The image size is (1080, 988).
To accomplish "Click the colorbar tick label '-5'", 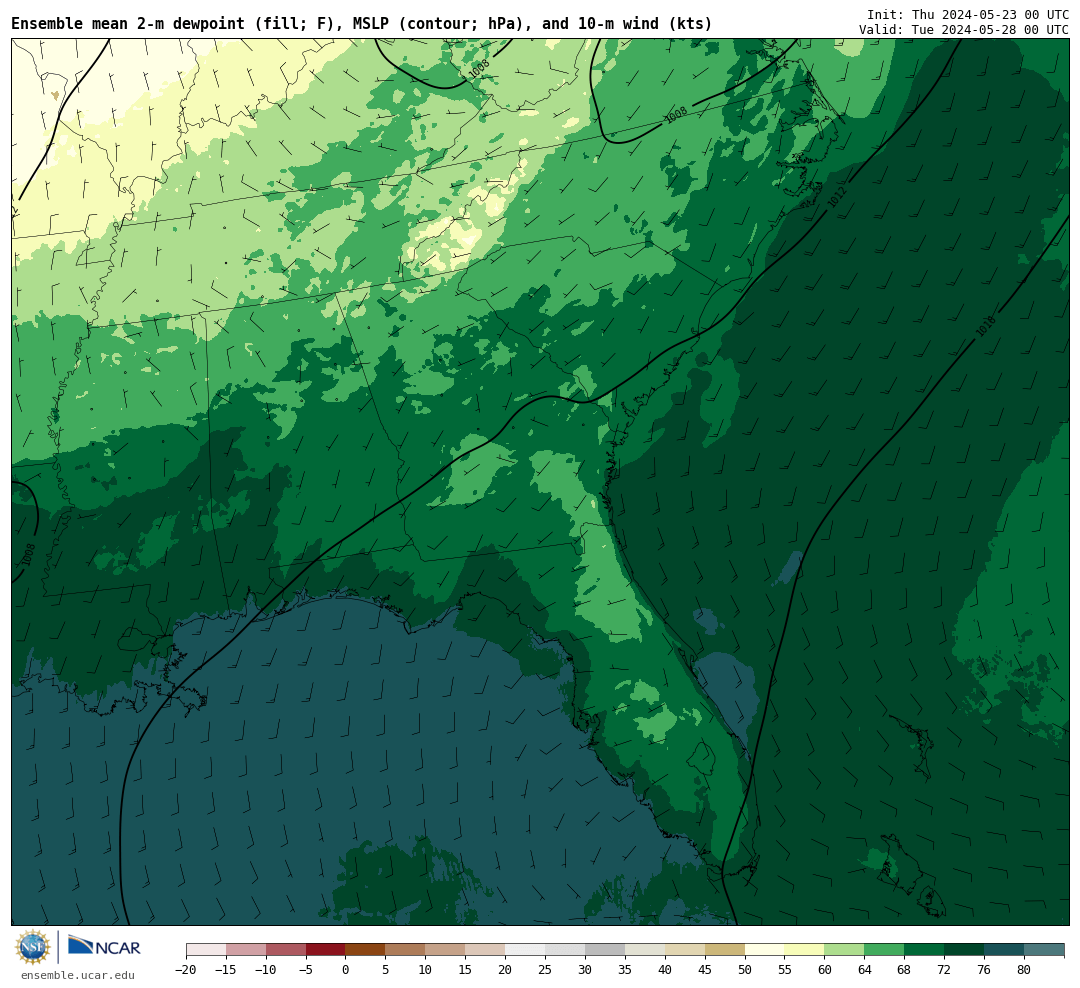I will point(306,970).
